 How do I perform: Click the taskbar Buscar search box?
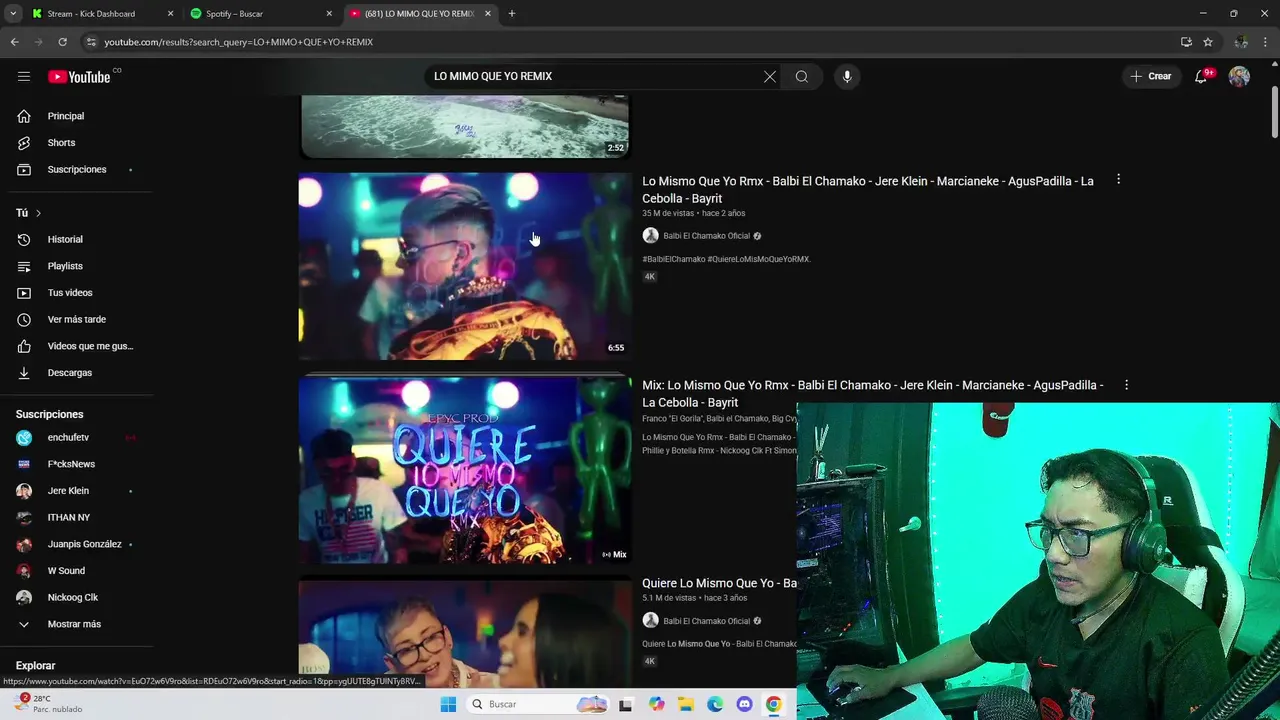click(x=537, y=704)
